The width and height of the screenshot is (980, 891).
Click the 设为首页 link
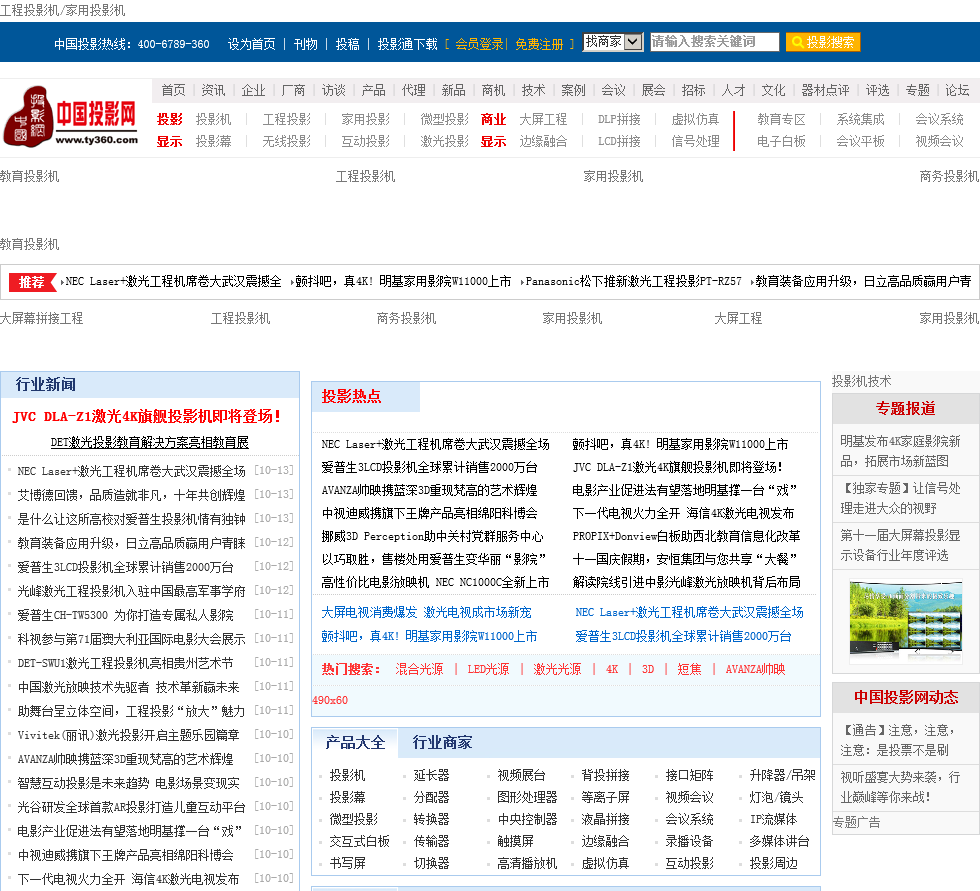click(x=251, y=44)
